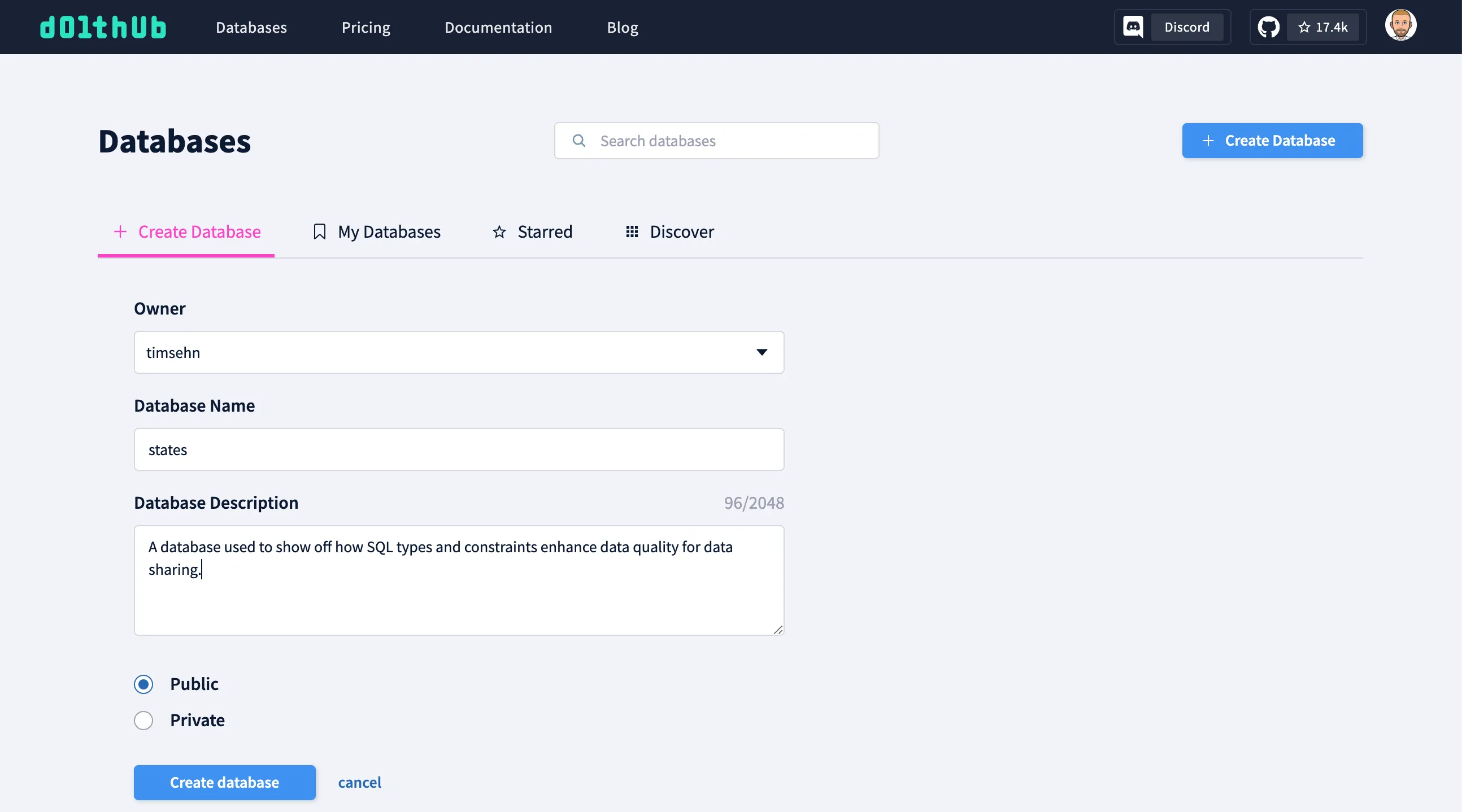Switch to the My Databases tab
This screenshot has width=1462, height=812.
coord(389,232)
